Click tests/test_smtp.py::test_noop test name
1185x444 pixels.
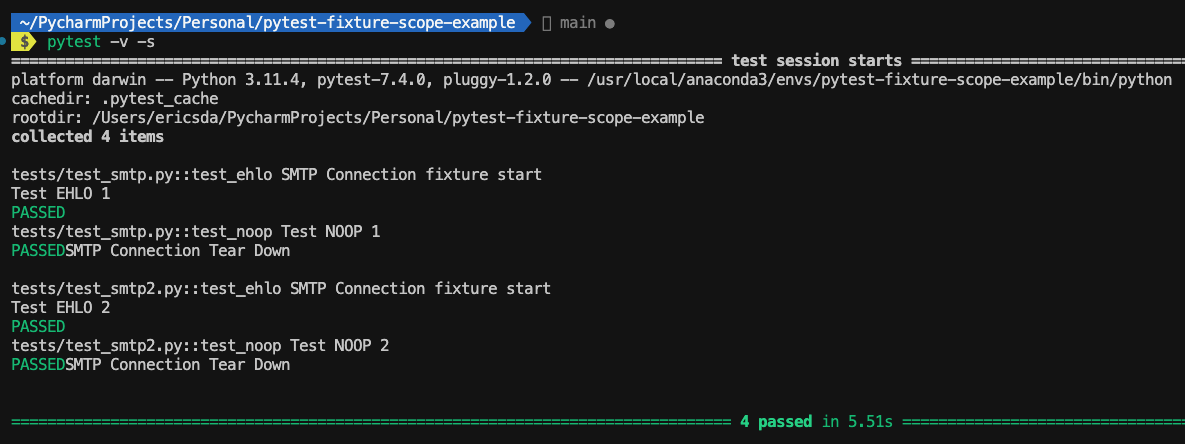(141, 231)
